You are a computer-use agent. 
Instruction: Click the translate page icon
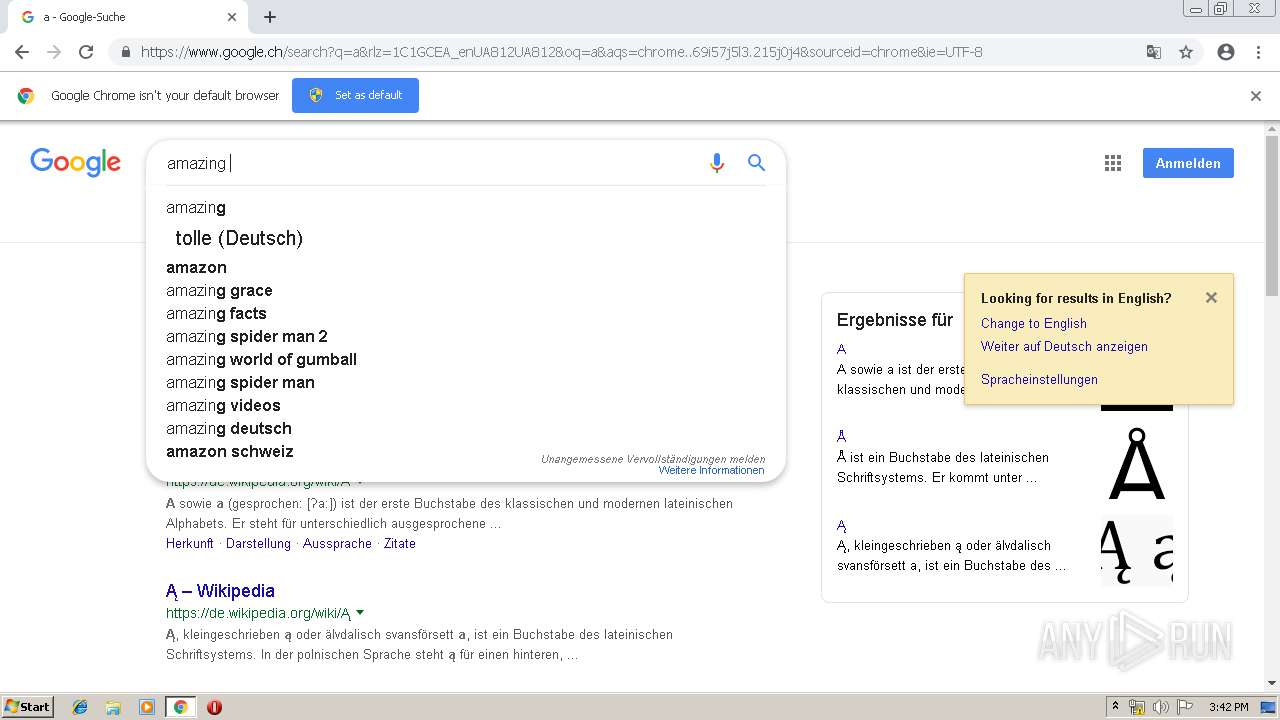coord(1153,52)
